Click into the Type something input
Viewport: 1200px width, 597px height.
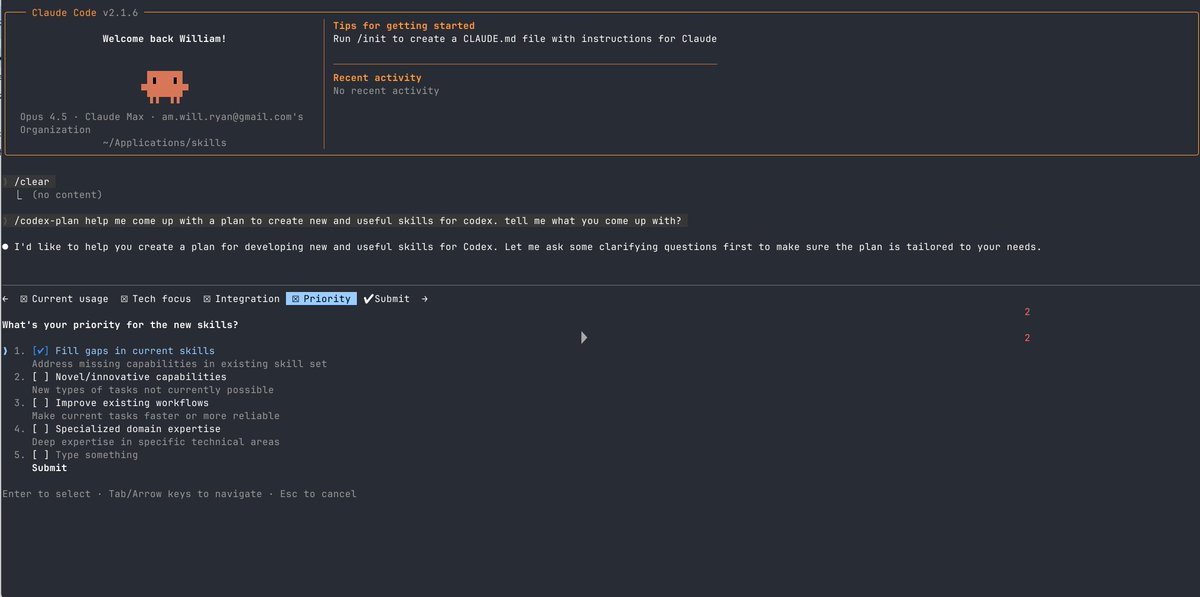pyautogui.click(x=97, y=455)
